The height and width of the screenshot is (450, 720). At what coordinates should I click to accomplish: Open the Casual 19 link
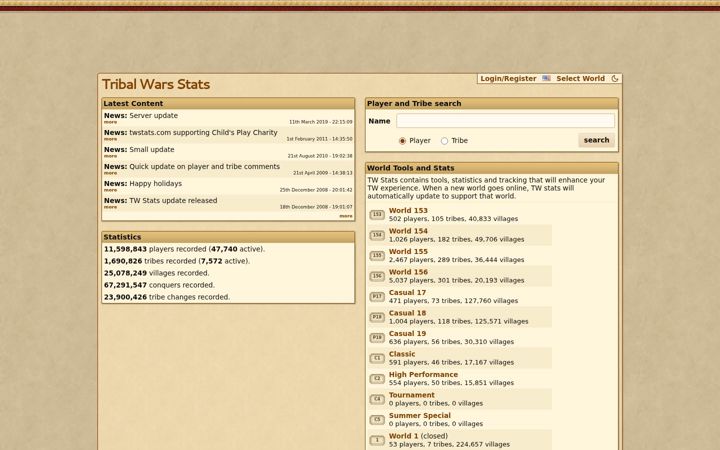click(407, 333)
